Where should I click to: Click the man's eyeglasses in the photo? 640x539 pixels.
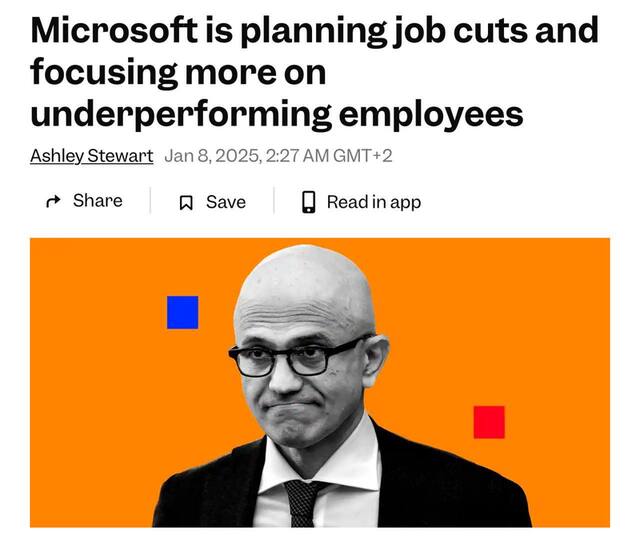pyautogui.click(x=298, y=358)
